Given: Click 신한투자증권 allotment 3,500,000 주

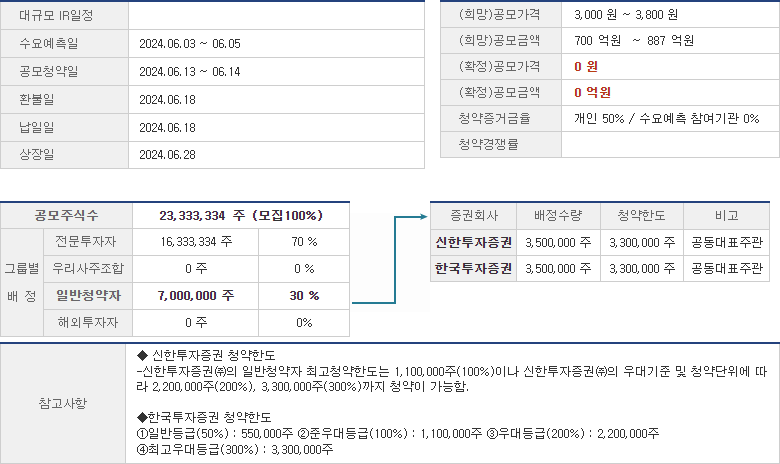Looking at the screenshot, I should tap(558, 243).
